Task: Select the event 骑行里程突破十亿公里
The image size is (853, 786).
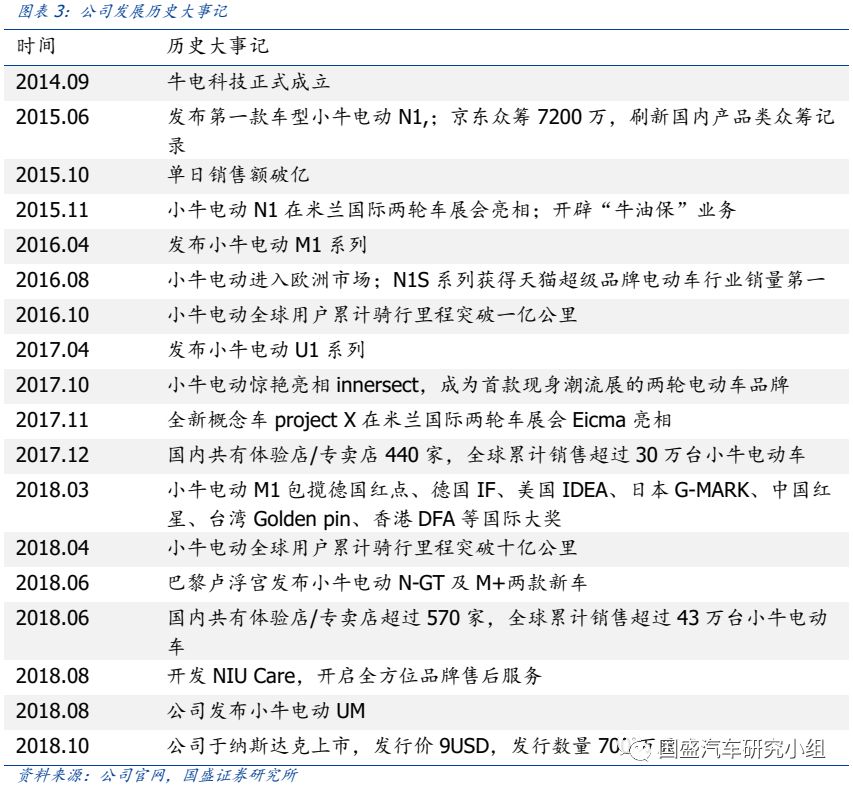Action: coord(372,548)
